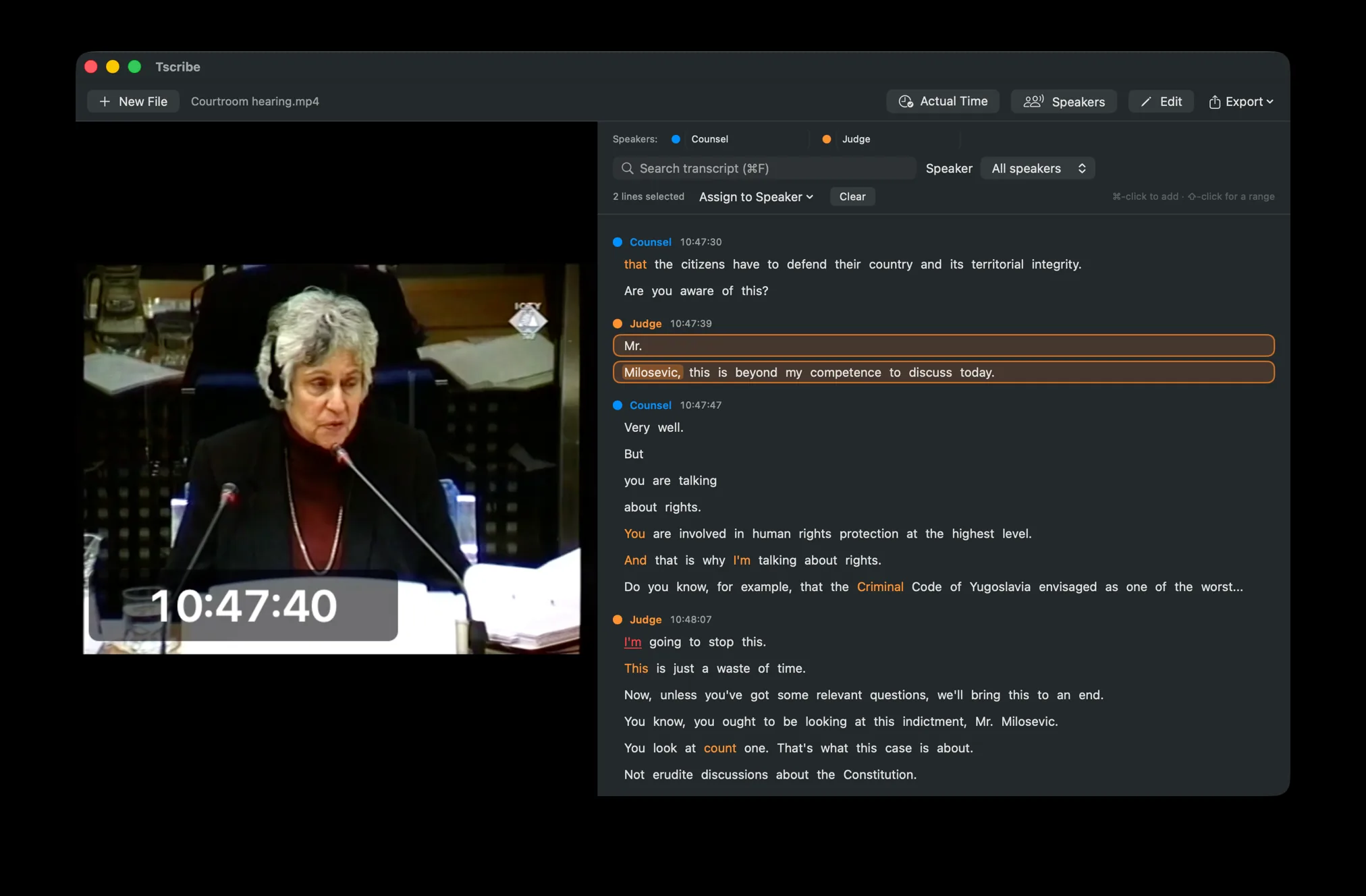Image resolution: width=1366 pixels, height=896 pixels.
Task: Click orange dot beside Judge 10:47:39
Action: tap(617, 323)
